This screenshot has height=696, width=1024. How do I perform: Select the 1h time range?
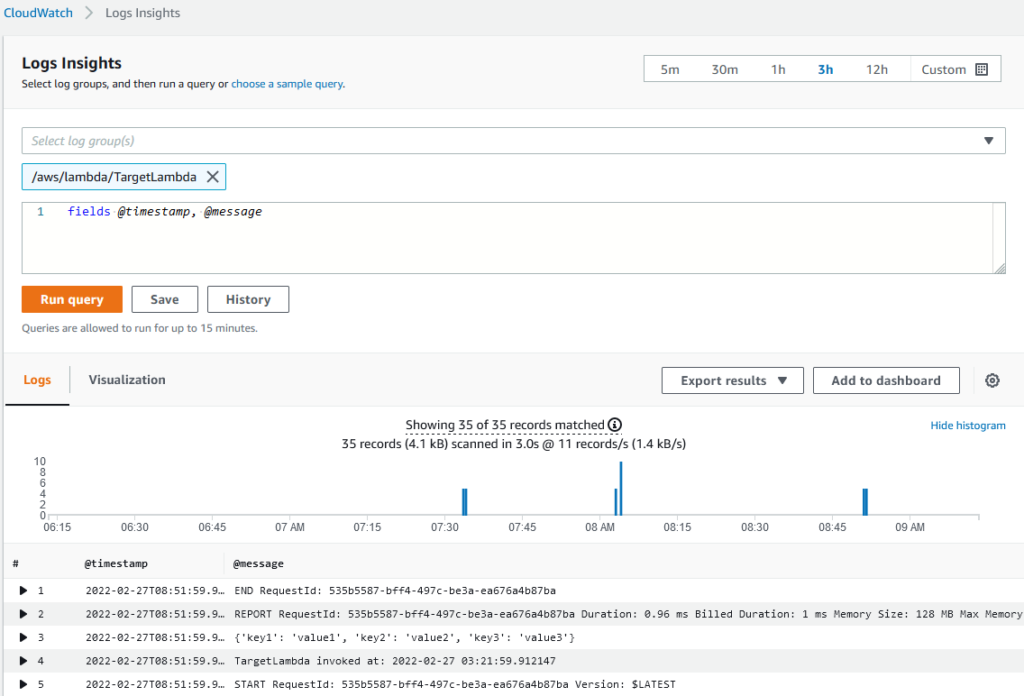coord(778,69)
